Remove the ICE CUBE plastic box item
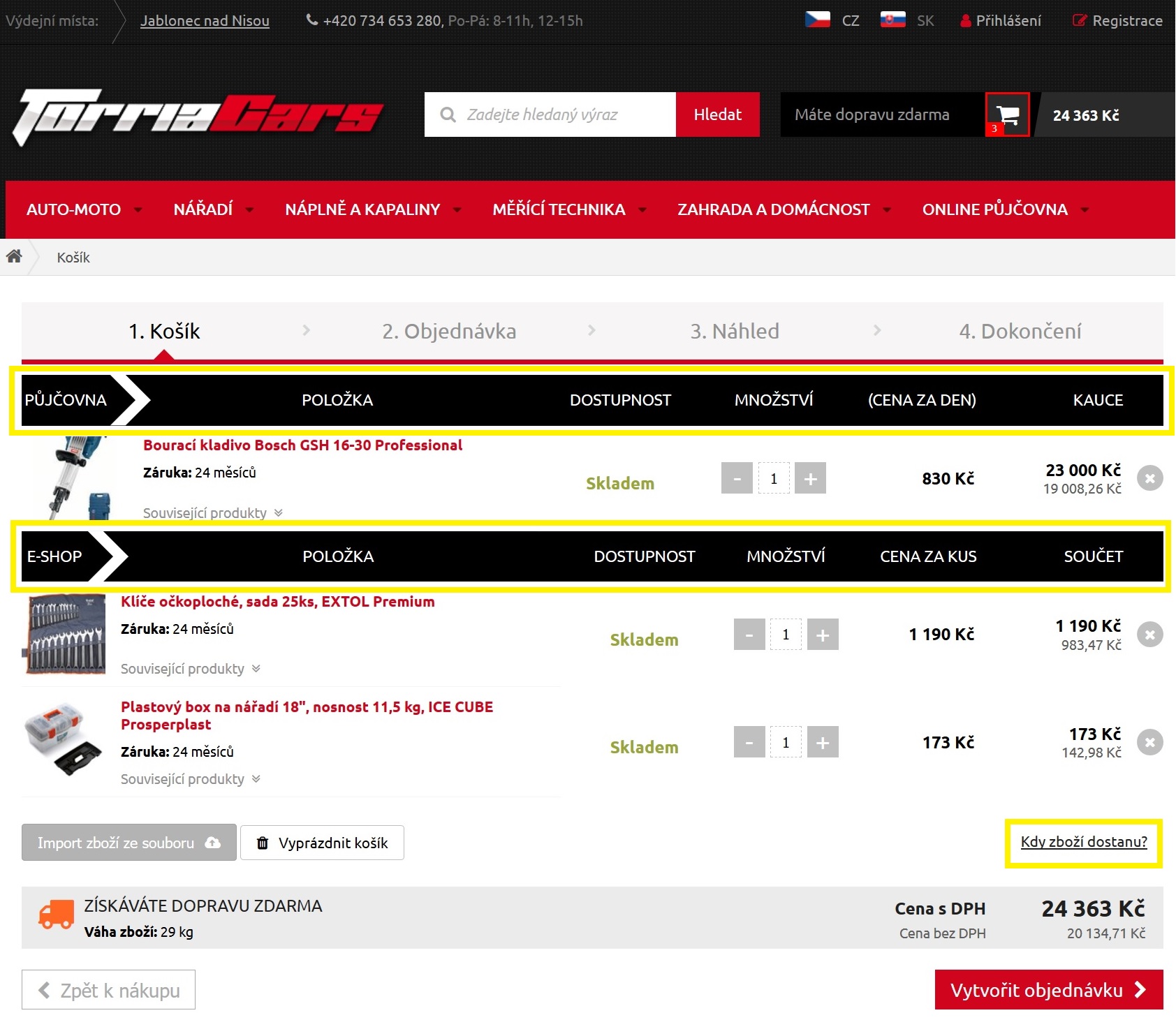The image size is (1176, 1036). pos(1149,742)
